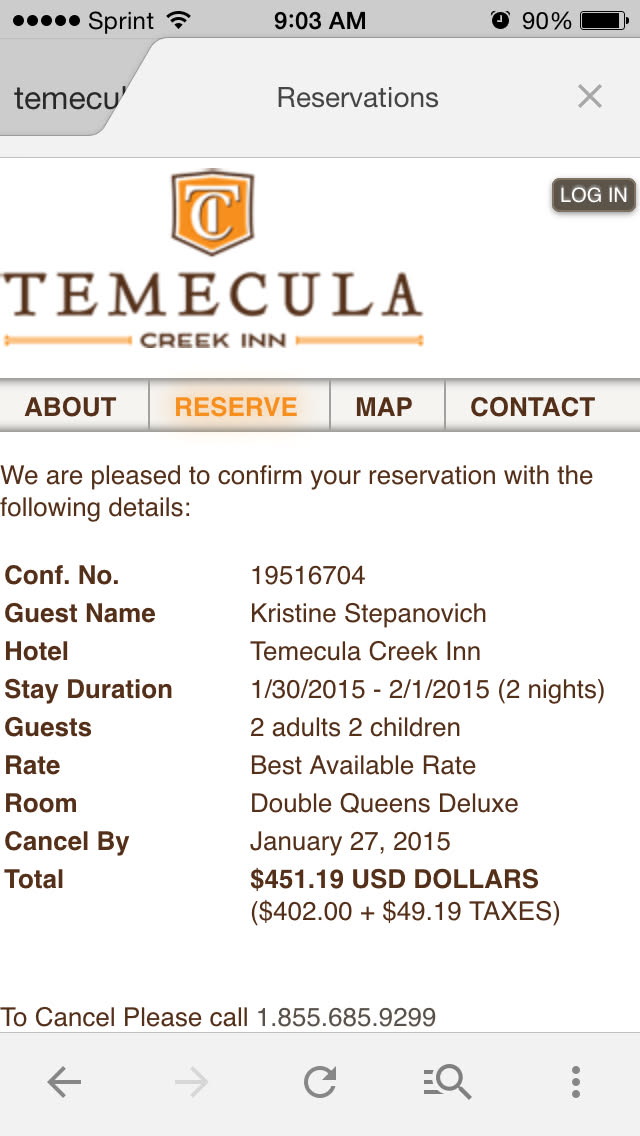Screen dimensions: 640x1136
Task: Select the RESERVE navigation item
Action: pos(236,407)
